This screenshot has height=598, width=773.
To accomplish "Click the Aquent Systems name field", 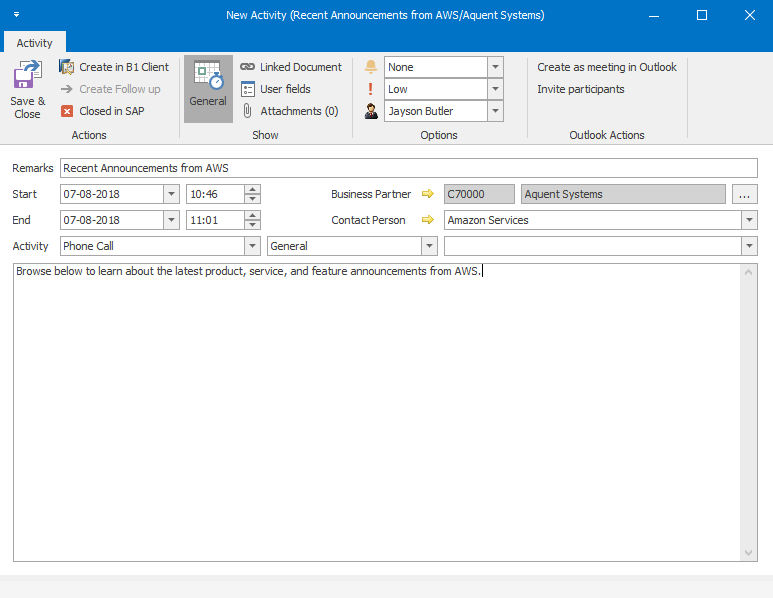I will (x=623, y=194).
